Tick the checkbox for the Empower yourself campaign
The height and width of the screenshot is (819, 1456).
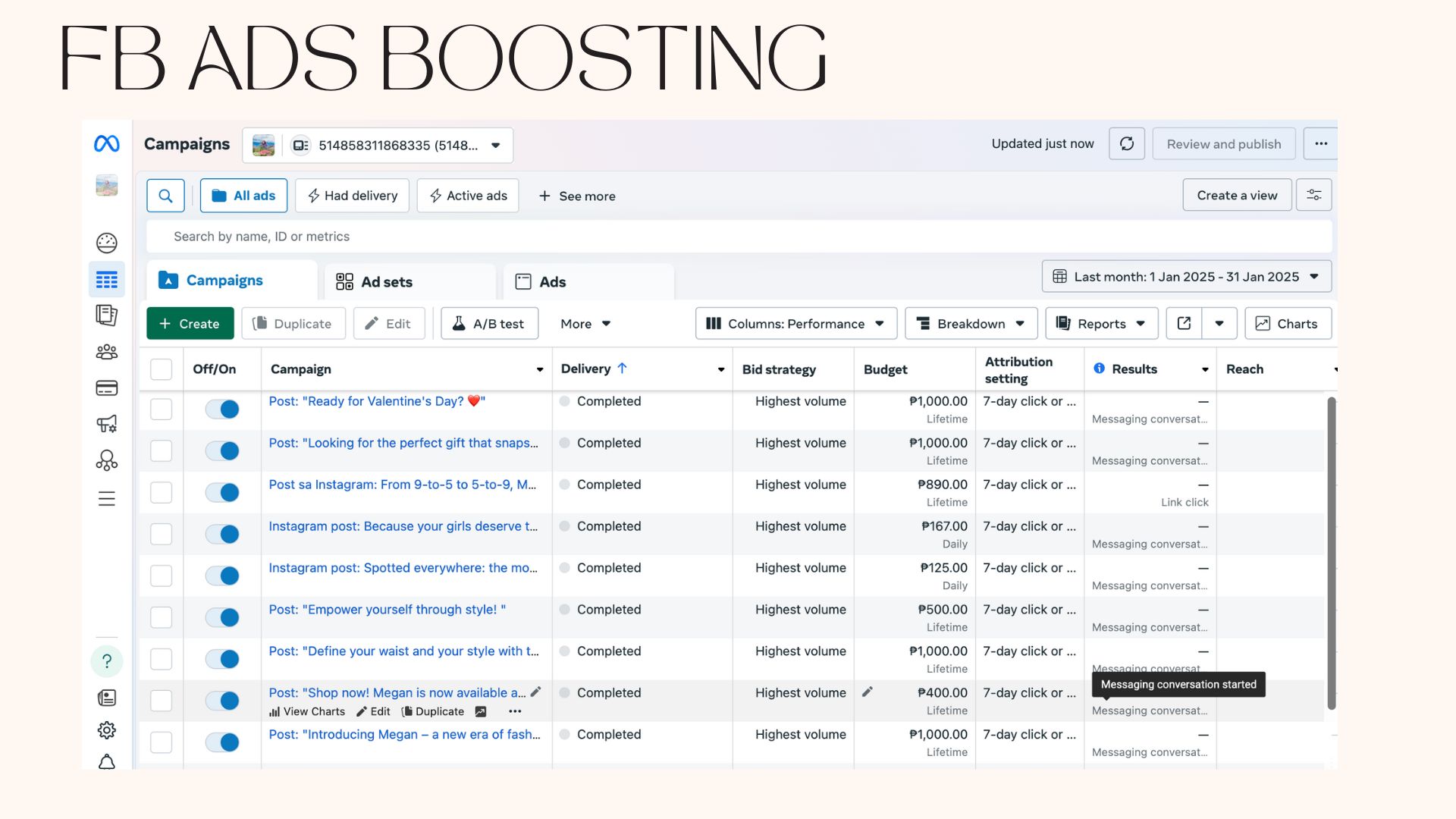point(161,617)
